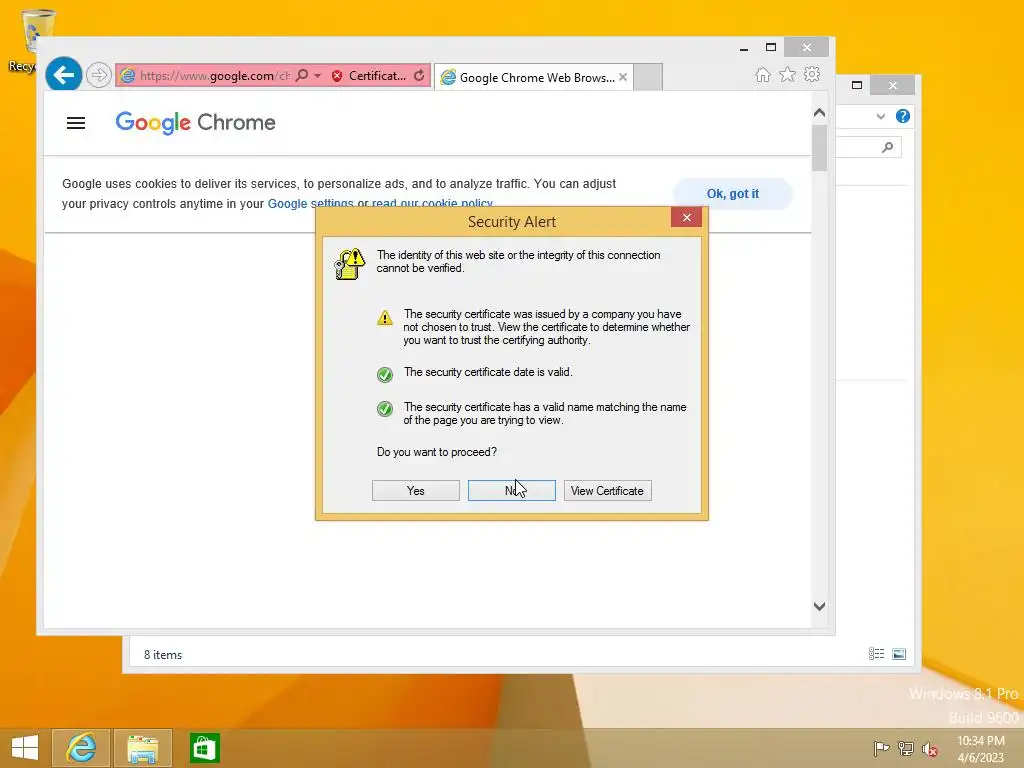Expand the ribbon chevron in File Explorer
Image resolution: width=1024 pixels, height=768 pixels.
881,116
